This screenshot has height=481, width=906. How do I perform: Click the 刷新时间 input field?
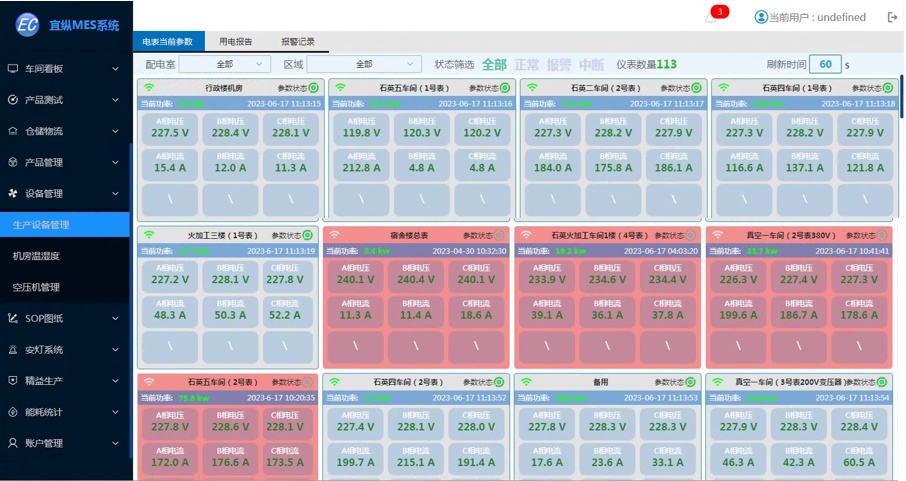click(824, 64)
